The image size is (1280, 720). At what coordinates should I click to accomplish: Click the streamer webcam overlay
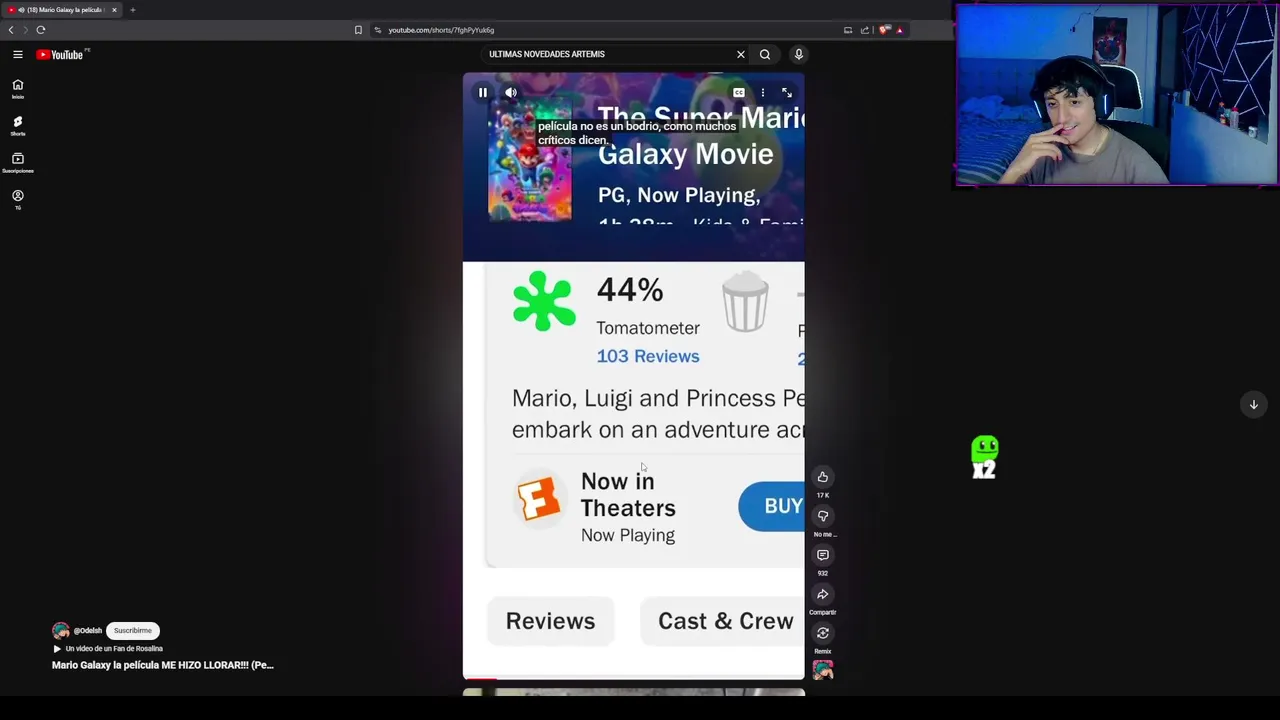[1117, 95]
